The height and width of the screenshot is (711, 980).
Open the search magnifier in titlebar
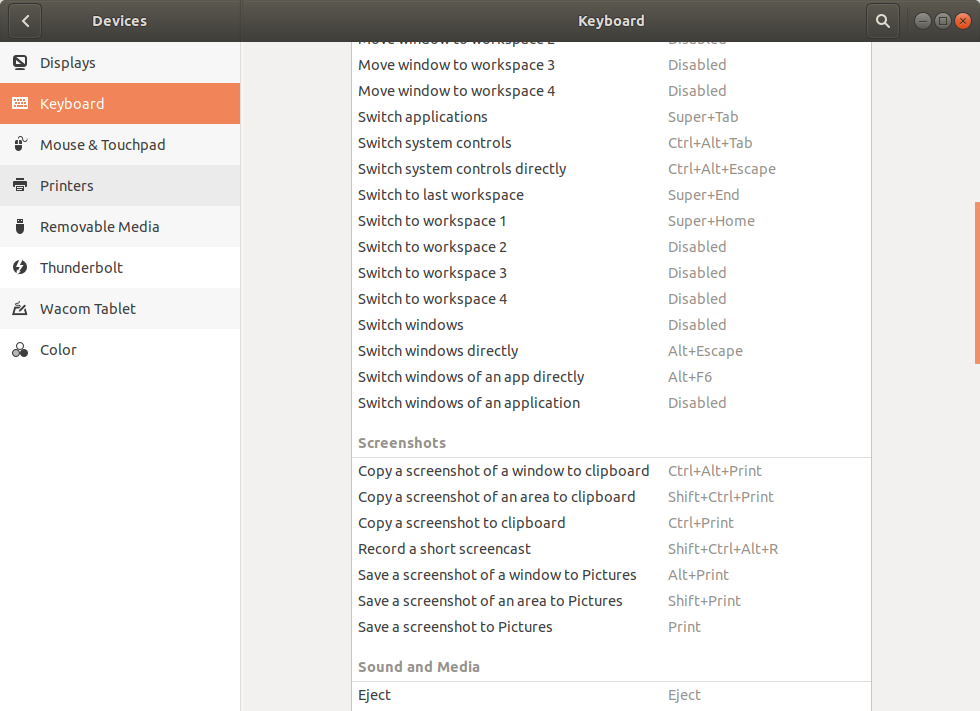coord(880,20)
